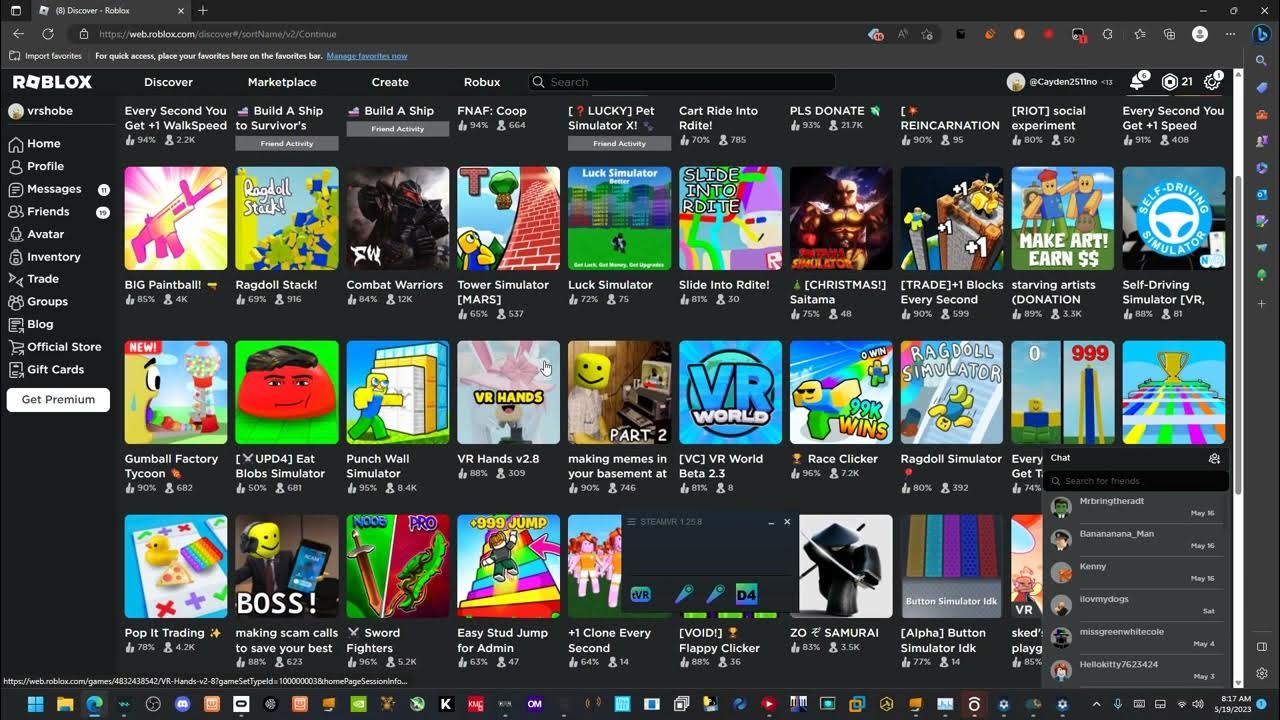Click the Roblox logo

(52, 82)
